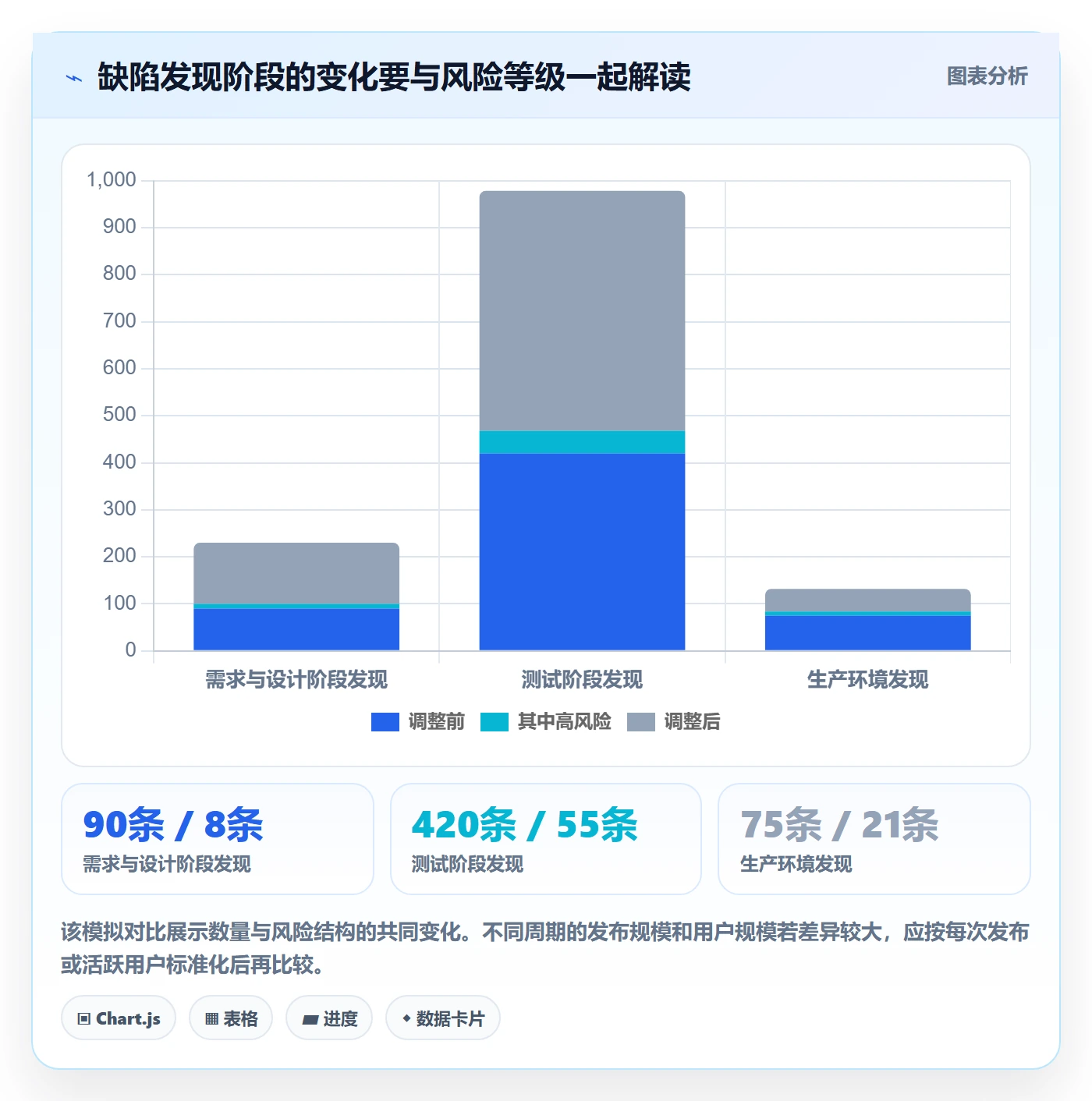
Task: Click the x-axis label 需求与设计阶段发现
Action: tap(296, 679)
